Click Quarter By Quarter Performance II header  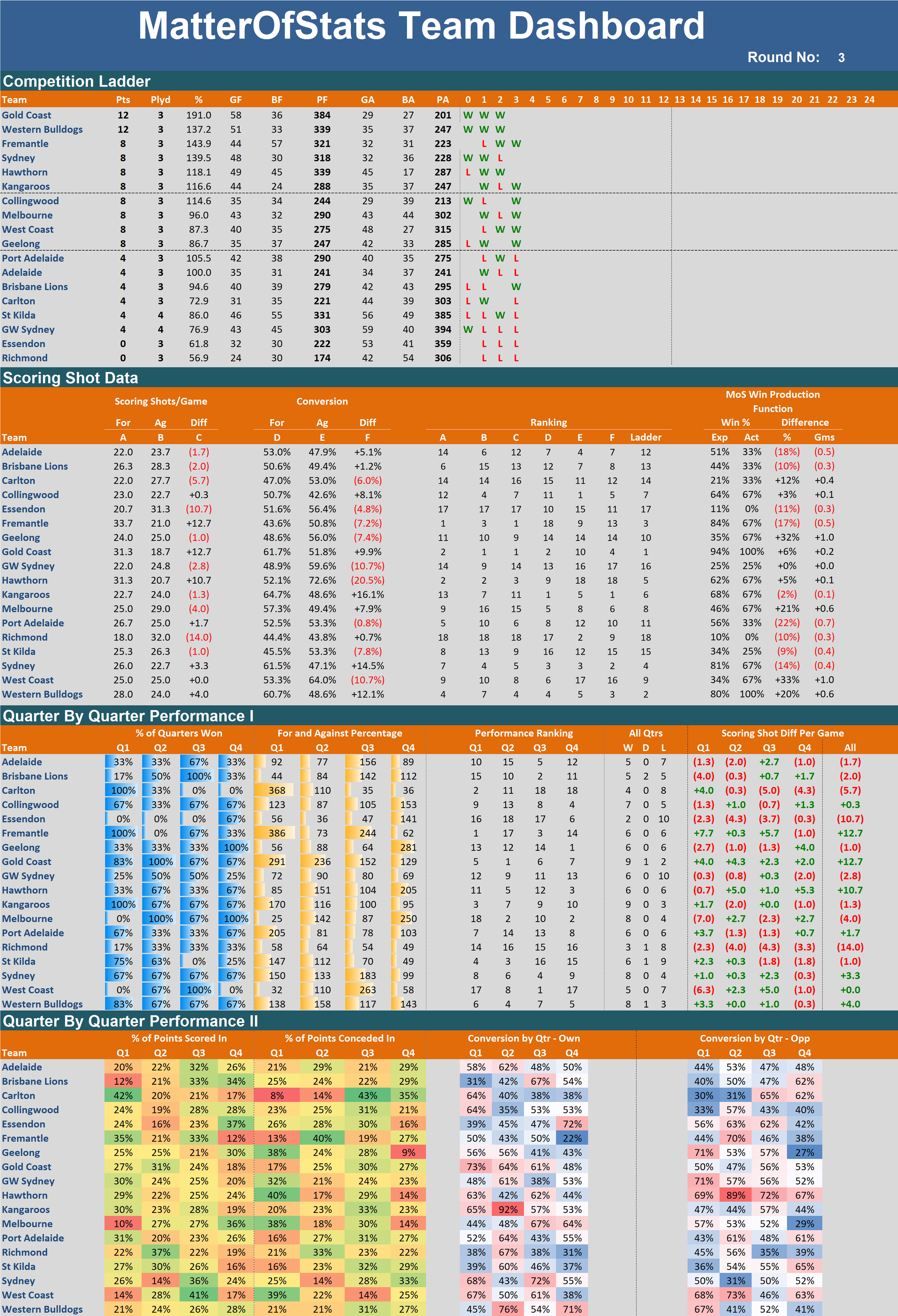click(x=130, y=1021)
